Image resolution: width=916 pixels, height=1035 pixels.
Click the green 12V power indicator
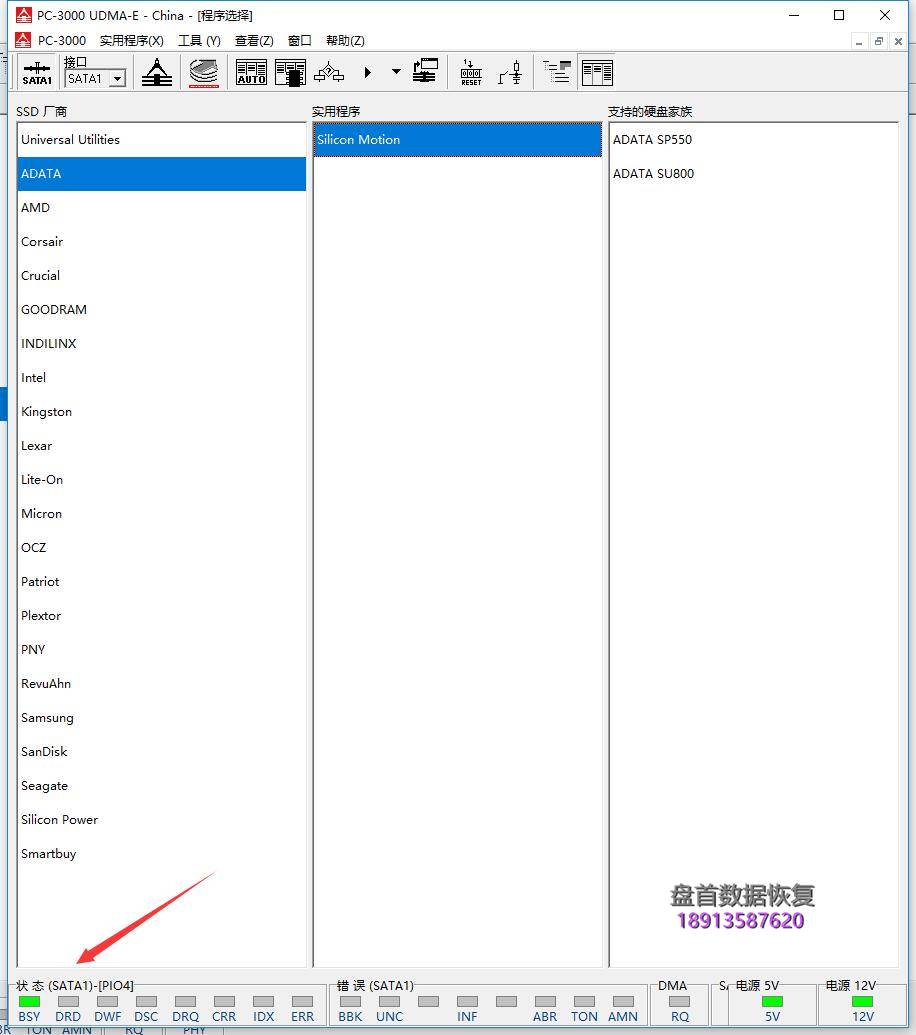862,1001
